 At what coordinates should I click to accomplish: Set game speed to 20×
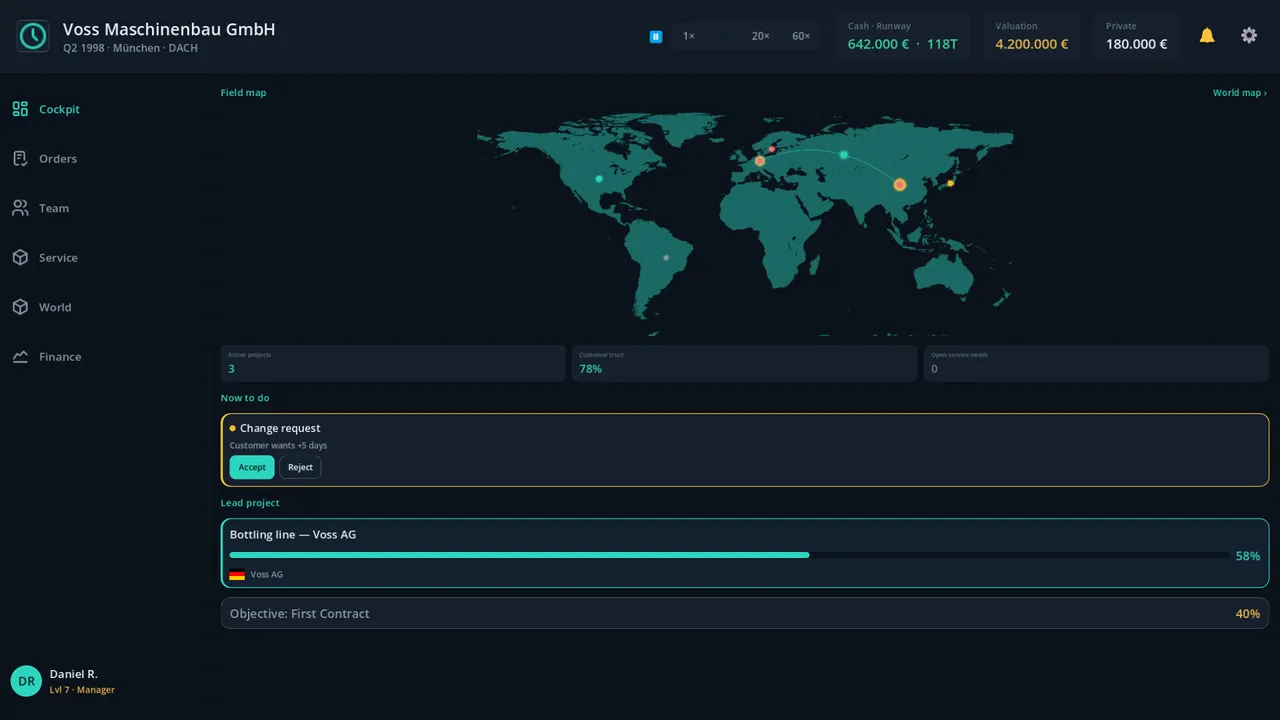click(761, 36)
